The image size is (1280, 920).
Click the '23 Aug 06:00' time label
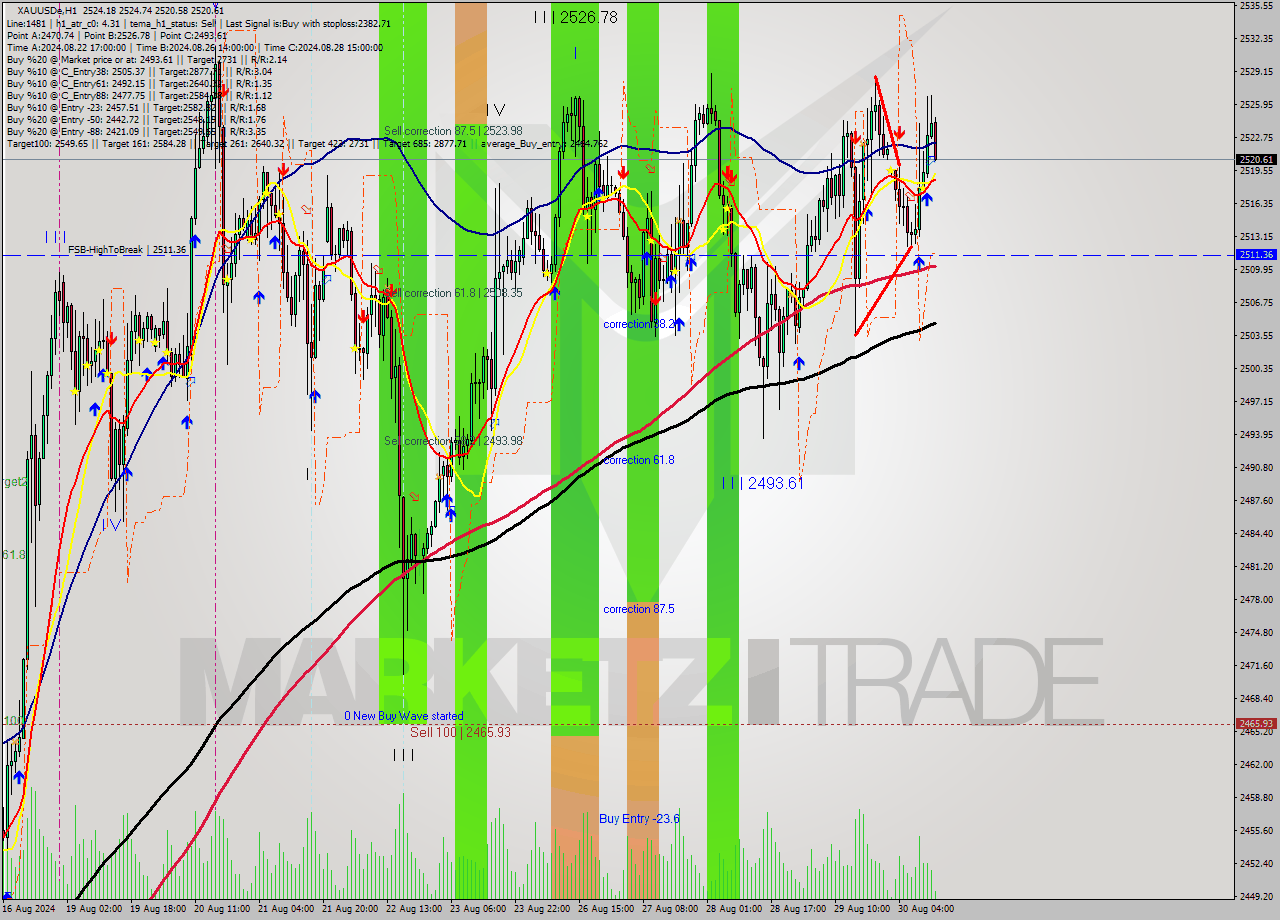coord(477,909)
